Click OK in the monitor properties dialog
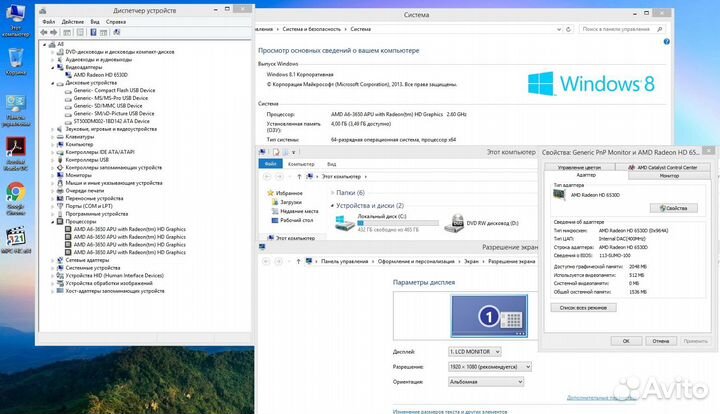Screen dimensions: 720x414 pyautogui.click(x=626, y=341)
